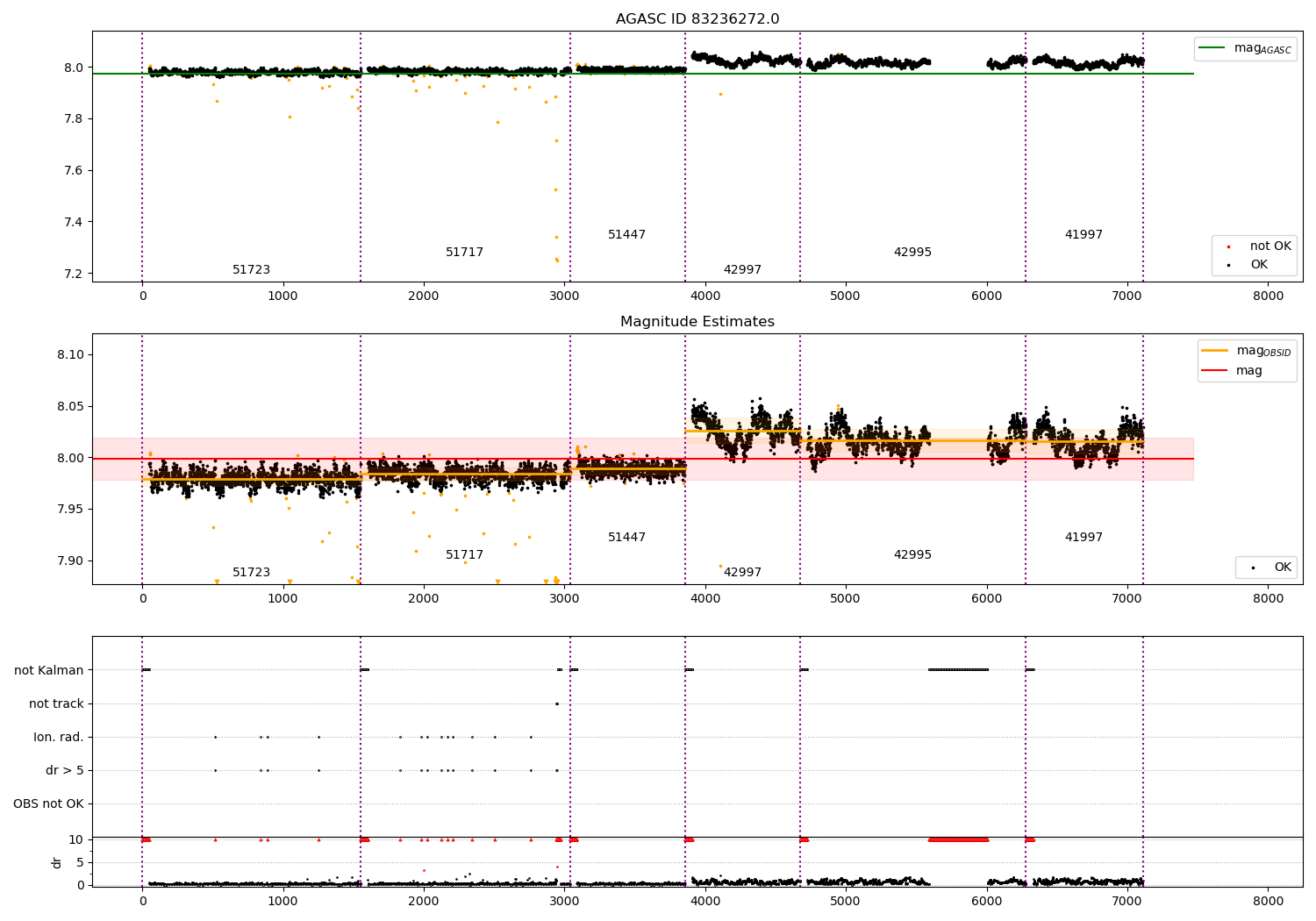Click the orange 'mag OBSID' legend line sample
The height and width of the screenshot is (921, 1316).
pyautogui.click(x=1215, y=350)
